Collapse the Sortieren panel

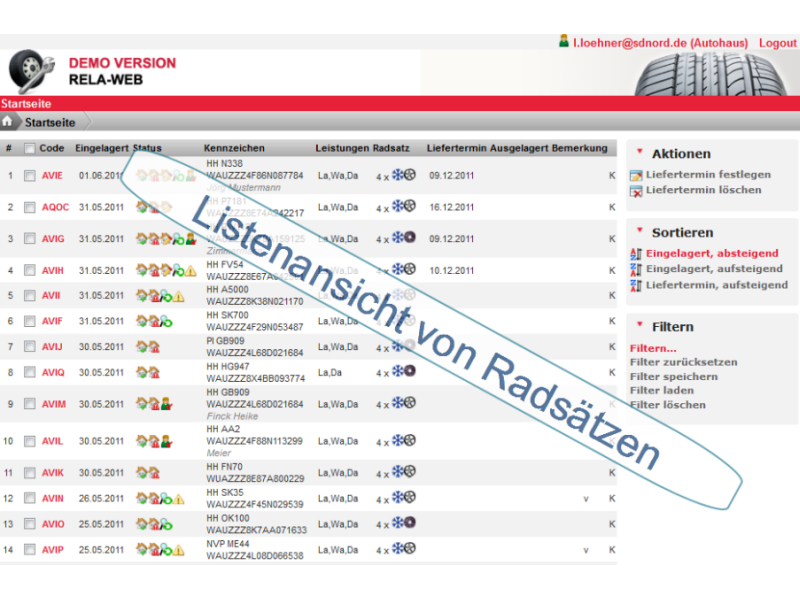pyautogui.click(x=638, y=232)
